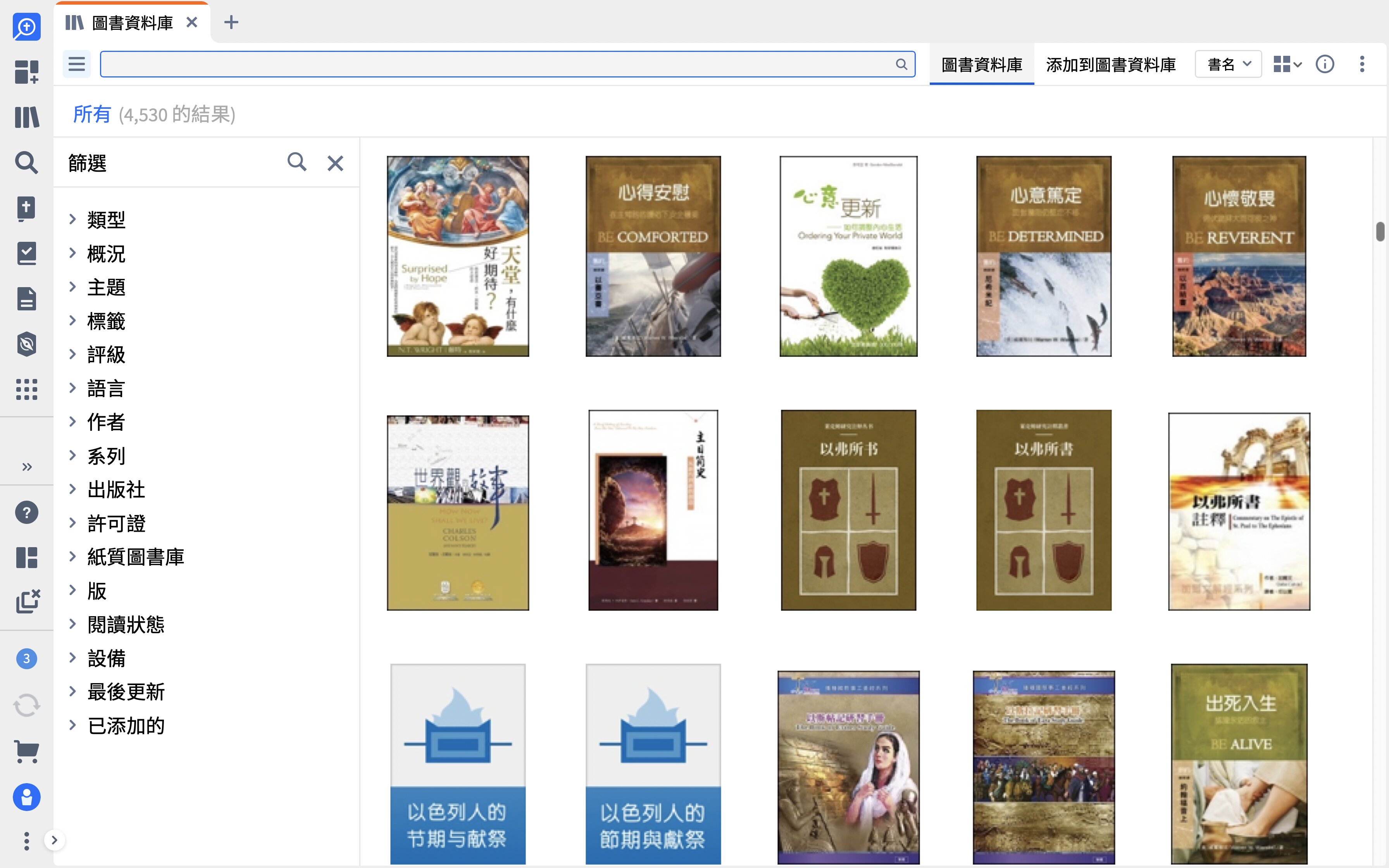Expand the 語言 filter
Viewport: 1389px width, 868px height.
point(72,387)
